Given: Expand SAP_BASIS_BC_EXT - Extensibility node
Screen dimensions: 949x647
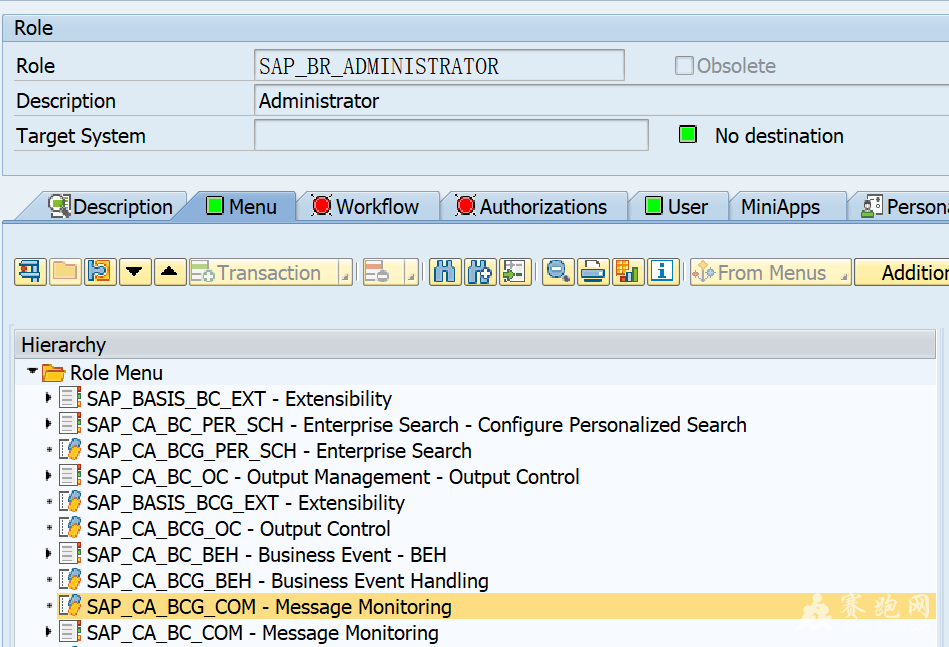Looking at the screenshot, I should (48, 398).
